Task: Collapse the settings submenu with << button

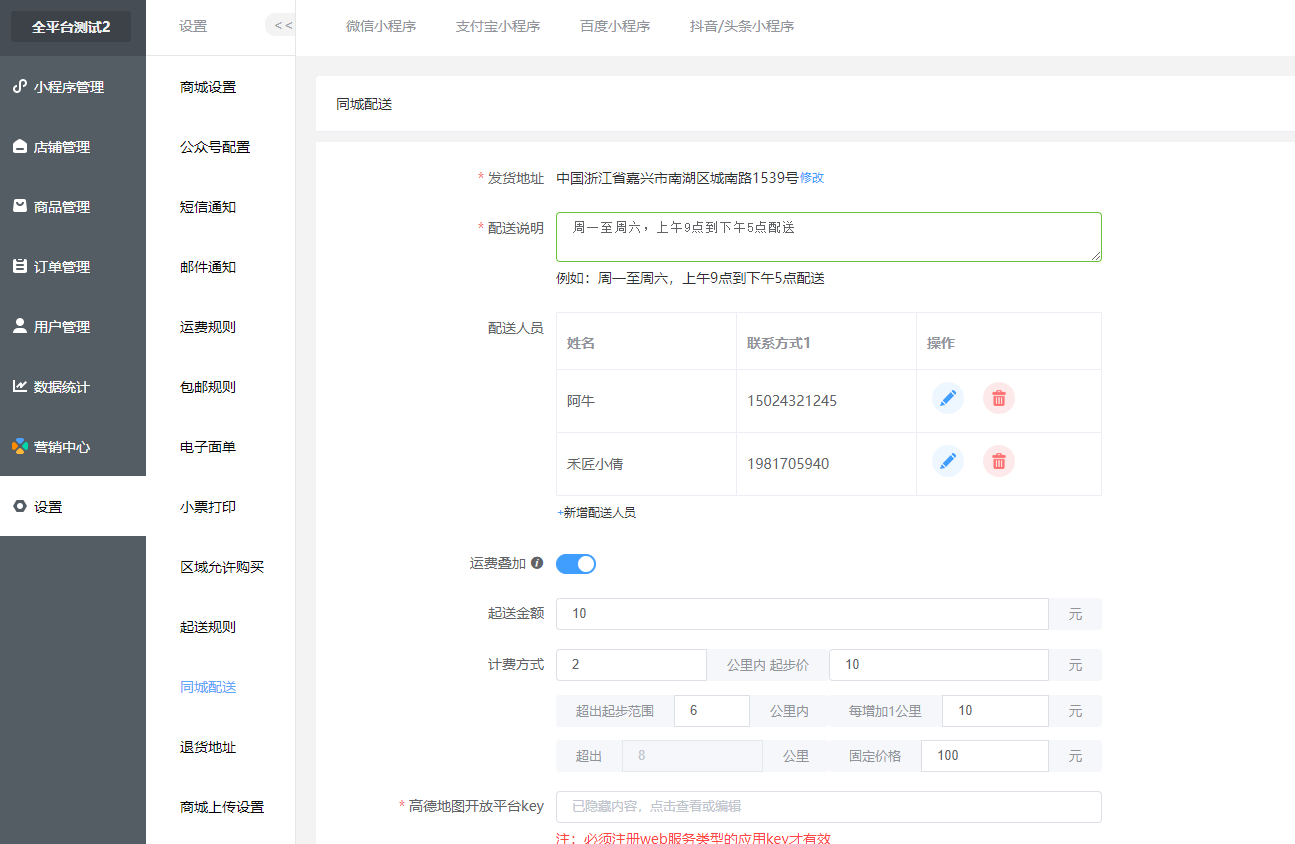Action: 282,26
